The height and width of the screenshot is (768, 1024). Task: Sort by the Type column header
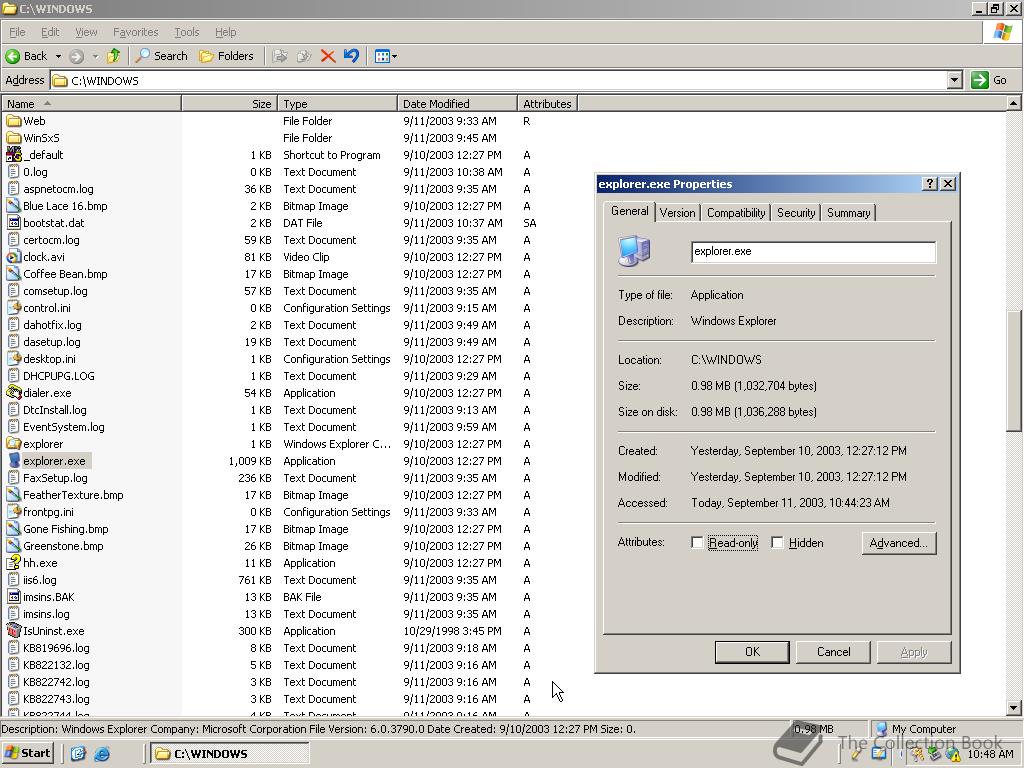[337, 104]
